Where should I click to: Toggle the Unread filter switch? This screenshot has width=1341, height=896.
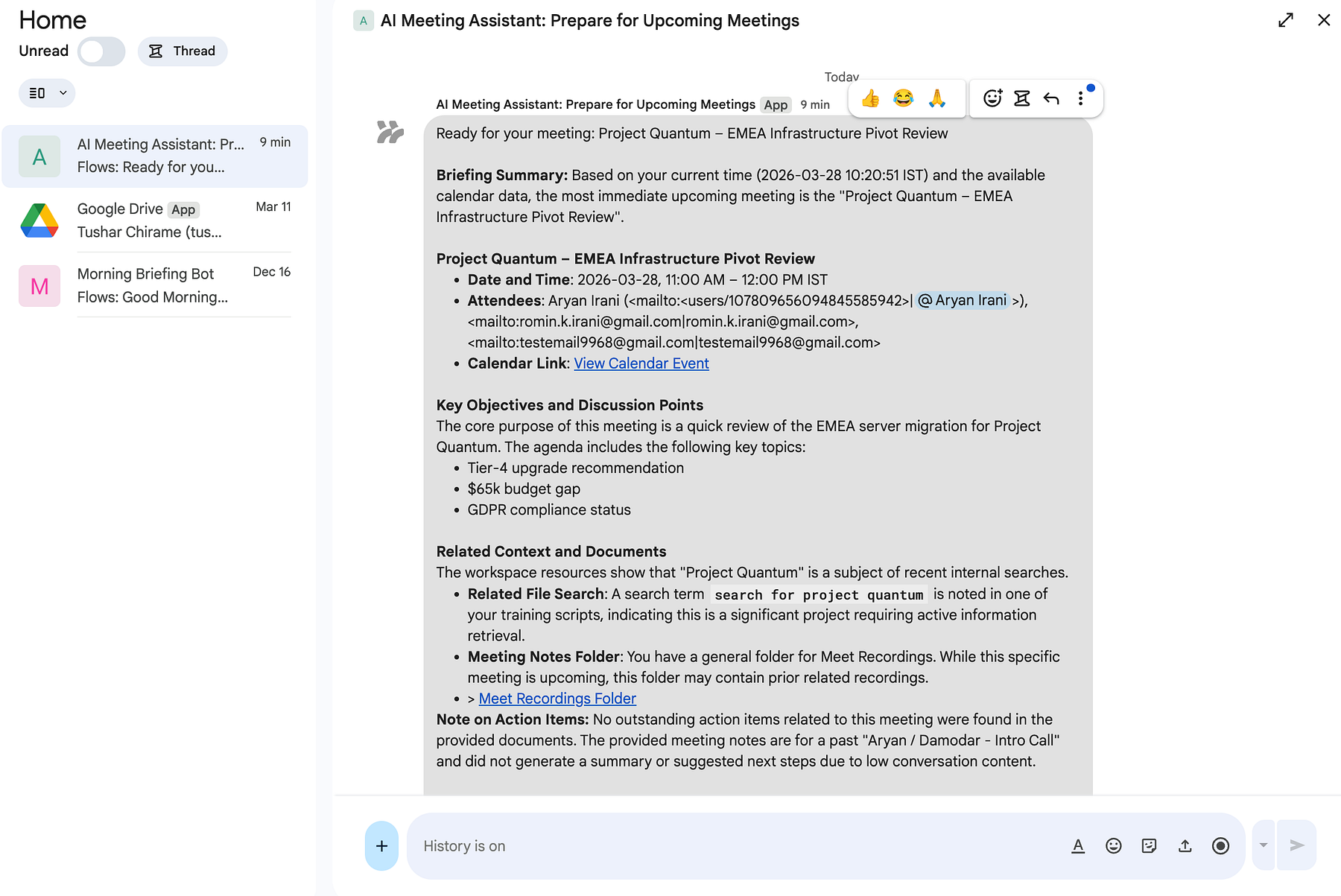point(102,51)
